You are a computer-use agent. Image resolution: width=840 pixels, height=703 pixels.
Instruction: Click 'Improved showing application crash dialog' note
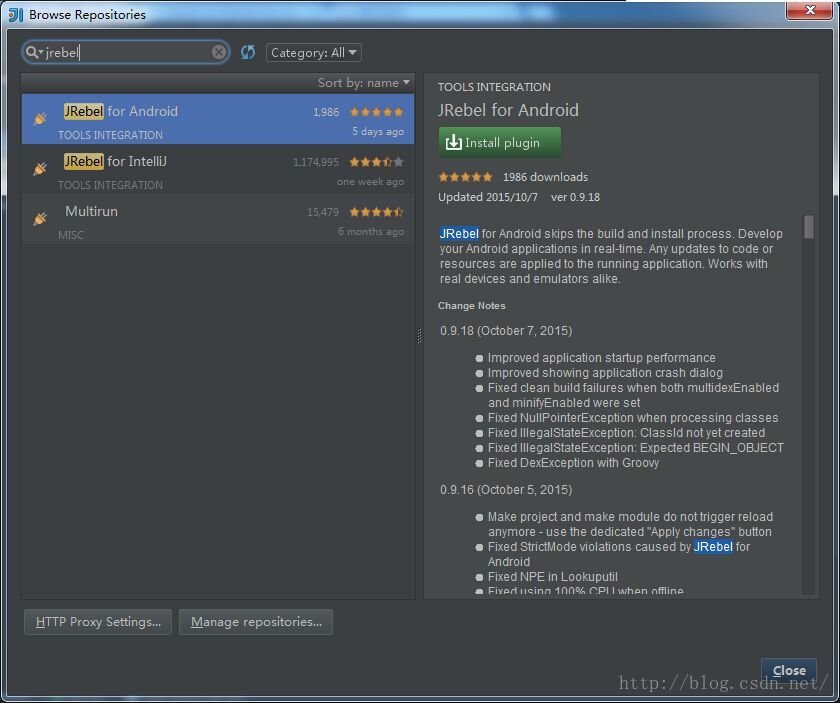coord(605,372)
